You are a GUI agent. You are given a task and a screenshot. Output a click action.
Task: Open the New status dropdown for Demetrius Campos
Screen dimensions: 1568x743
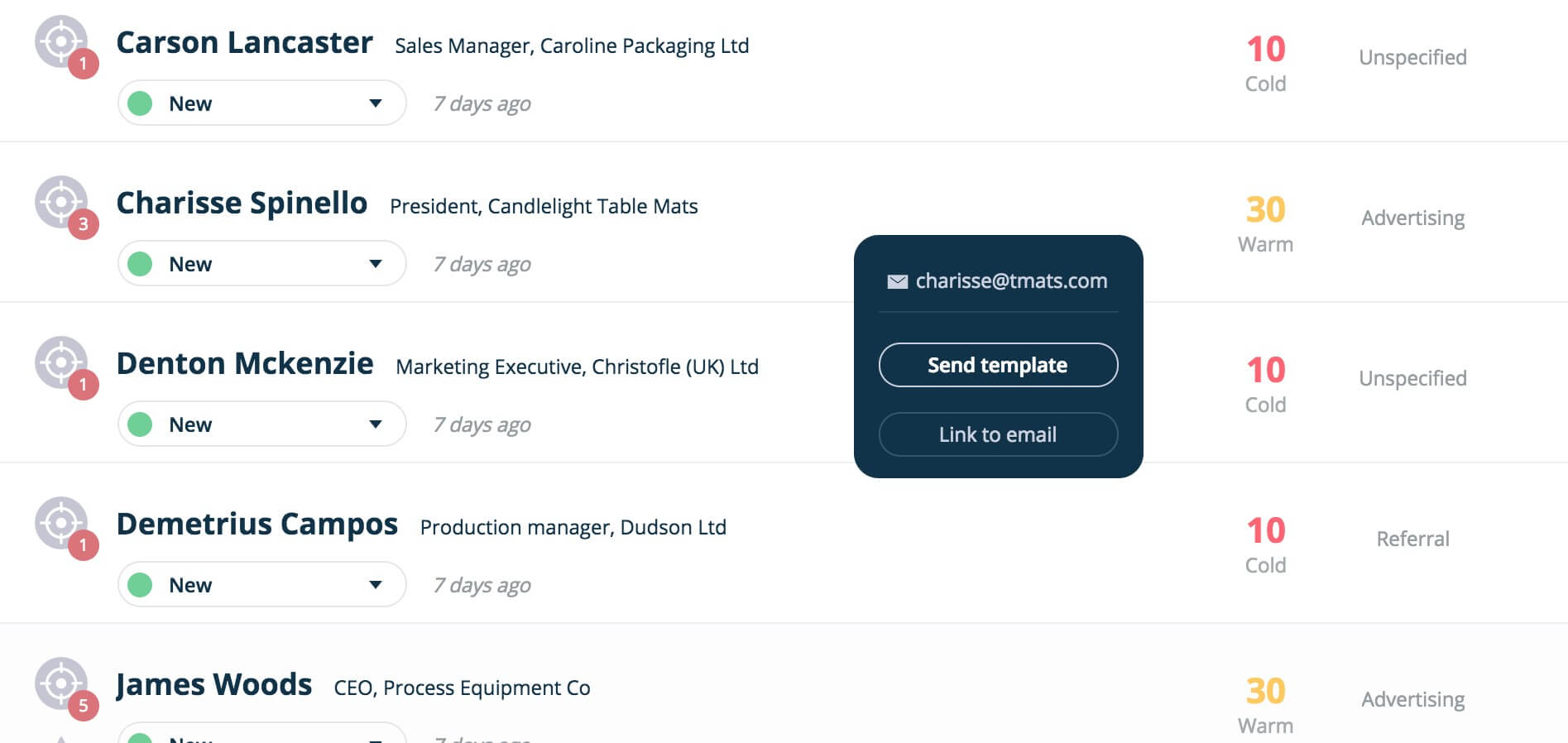point(261,585)
